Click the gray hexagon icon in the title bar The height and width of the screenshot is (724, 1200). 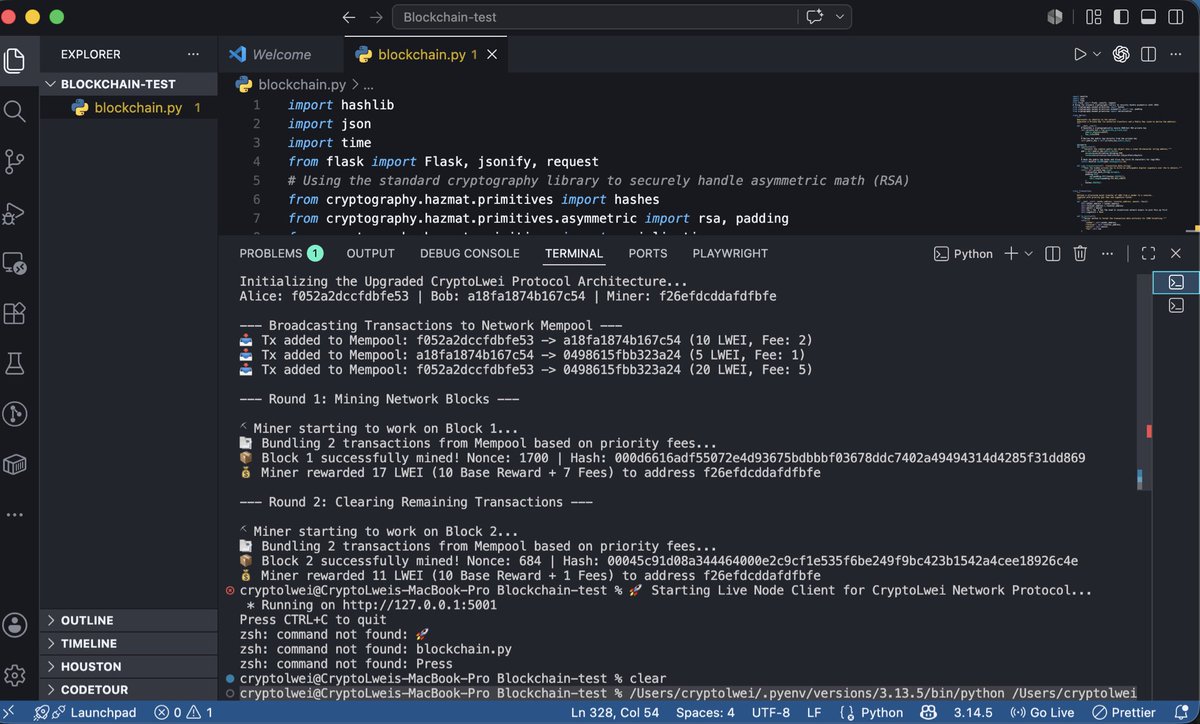pos(1054,17)
